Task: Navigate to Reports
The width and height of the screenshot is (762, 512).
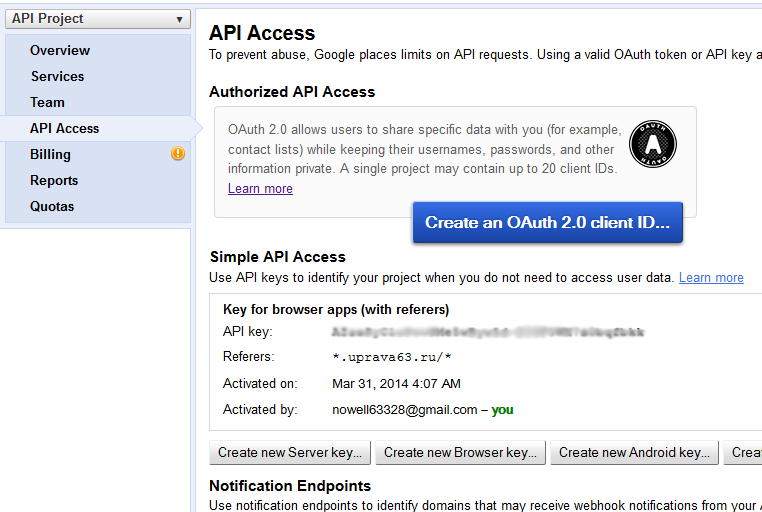Action: coord(54,181)
